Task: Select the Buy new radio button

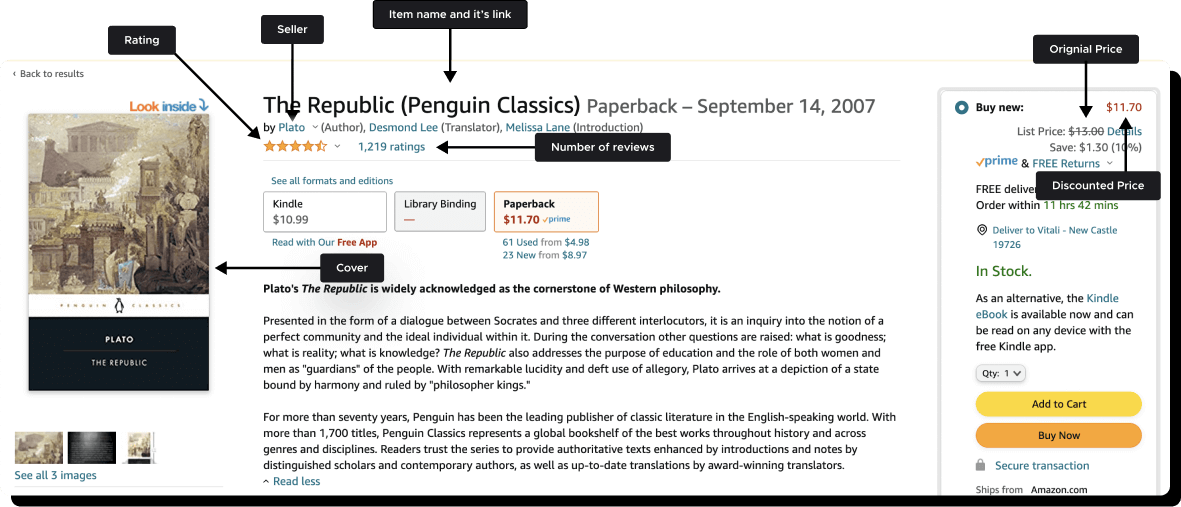Action: (x=961, y=108)
